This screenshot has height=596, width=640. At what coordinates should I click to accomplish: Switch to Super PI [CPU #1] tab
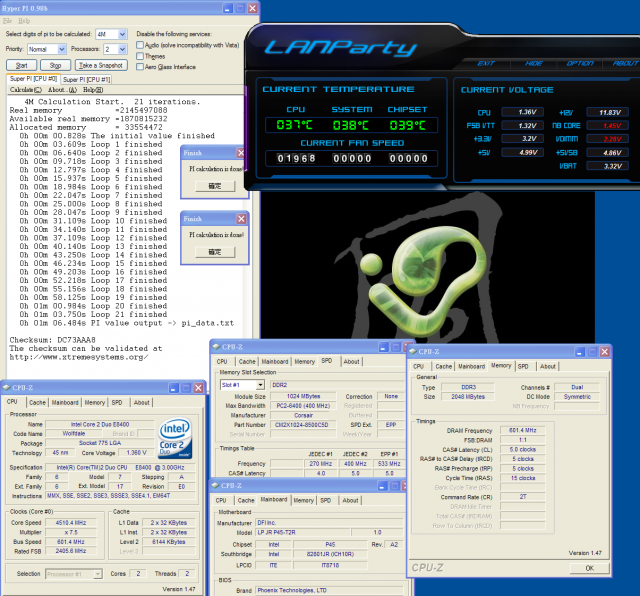pyautogui.click(x=87, y=79)
